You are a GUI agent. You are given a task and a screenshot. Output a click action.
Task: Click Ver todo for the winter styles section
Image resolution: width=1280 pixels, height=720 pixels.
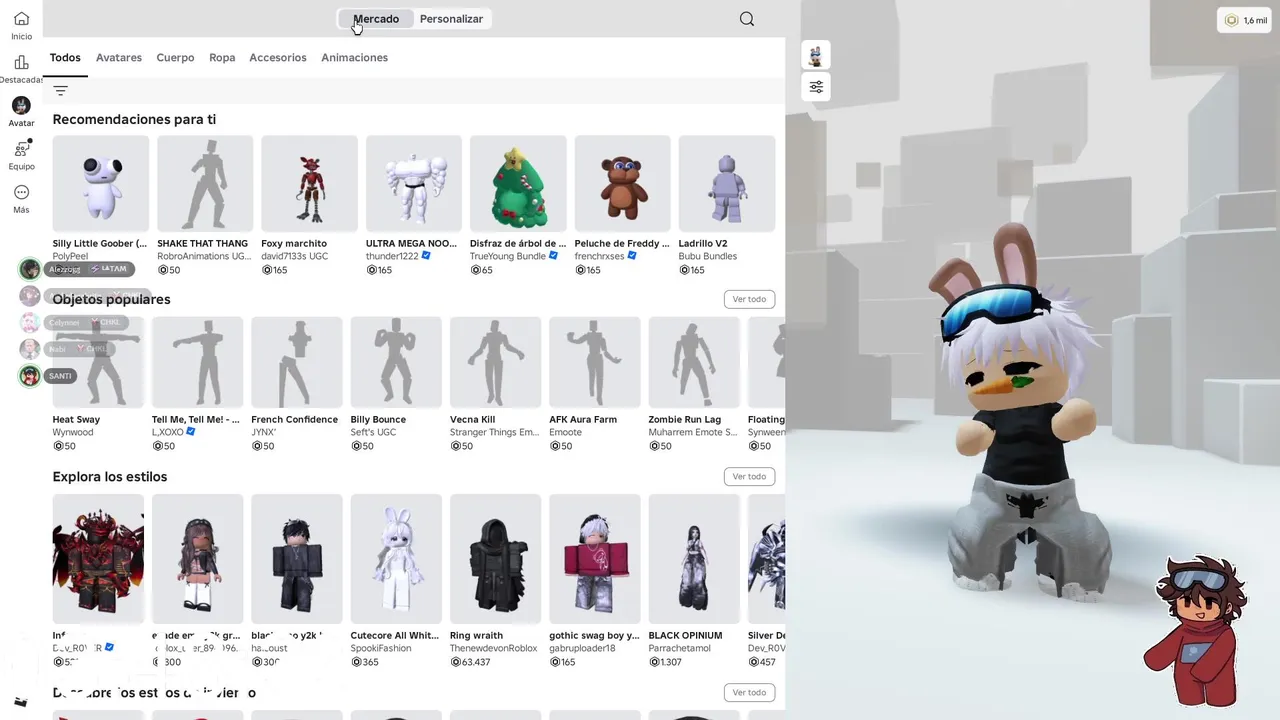coord(749,692)
